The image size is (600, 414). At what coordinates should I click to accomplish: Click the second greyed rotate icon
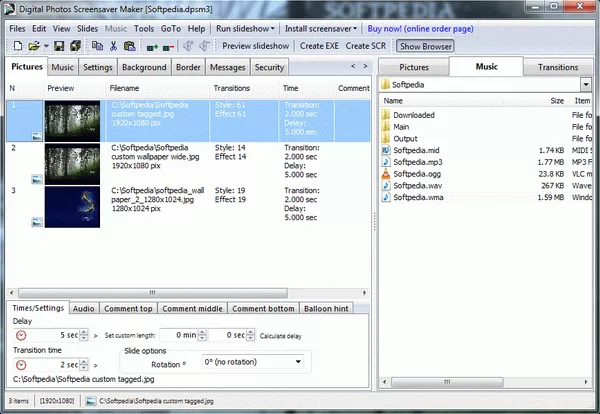[205, 46]
